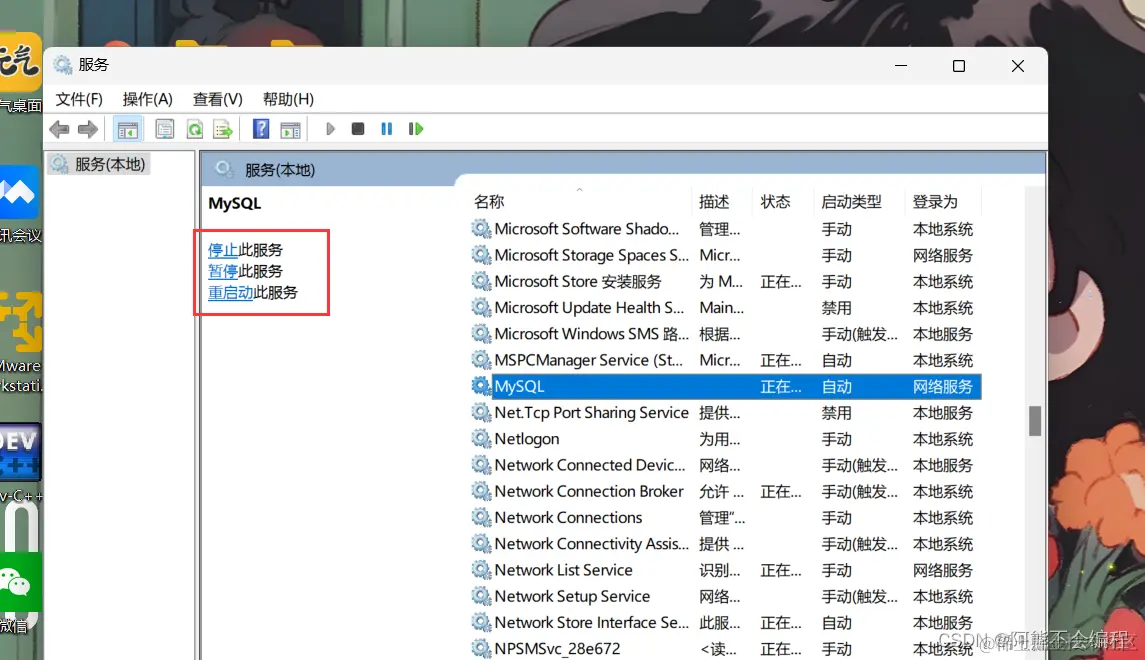This screenshot has width=1145, height=660.
Task: Open the 查看(V) menu
Action: pyautogui.click(x=218, y=99)
